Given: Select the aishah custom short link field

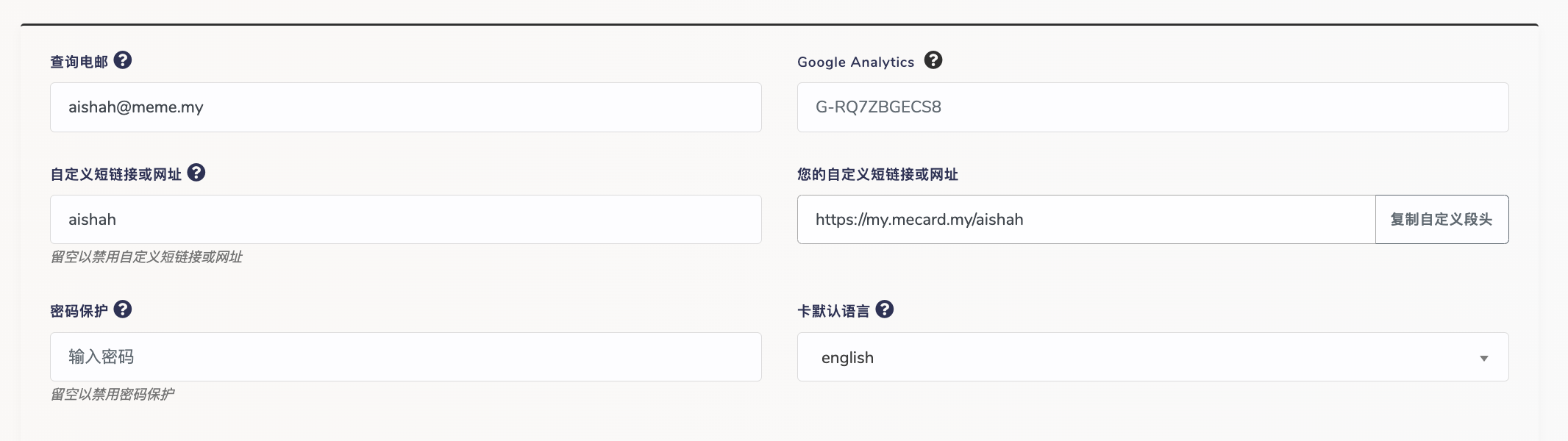Looking at the screenshot, I should coord(406,219).
